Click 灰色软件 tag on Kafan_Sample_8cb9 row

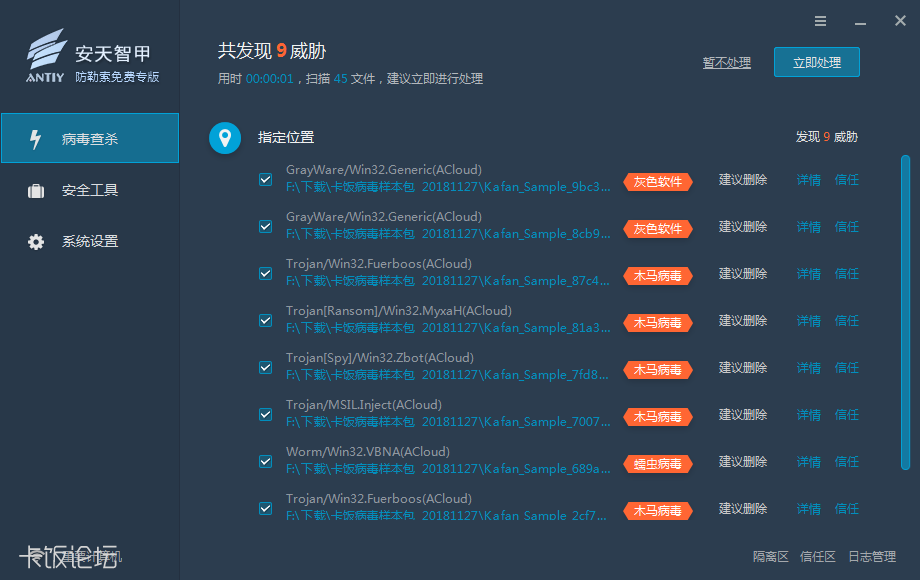[658, 229]
